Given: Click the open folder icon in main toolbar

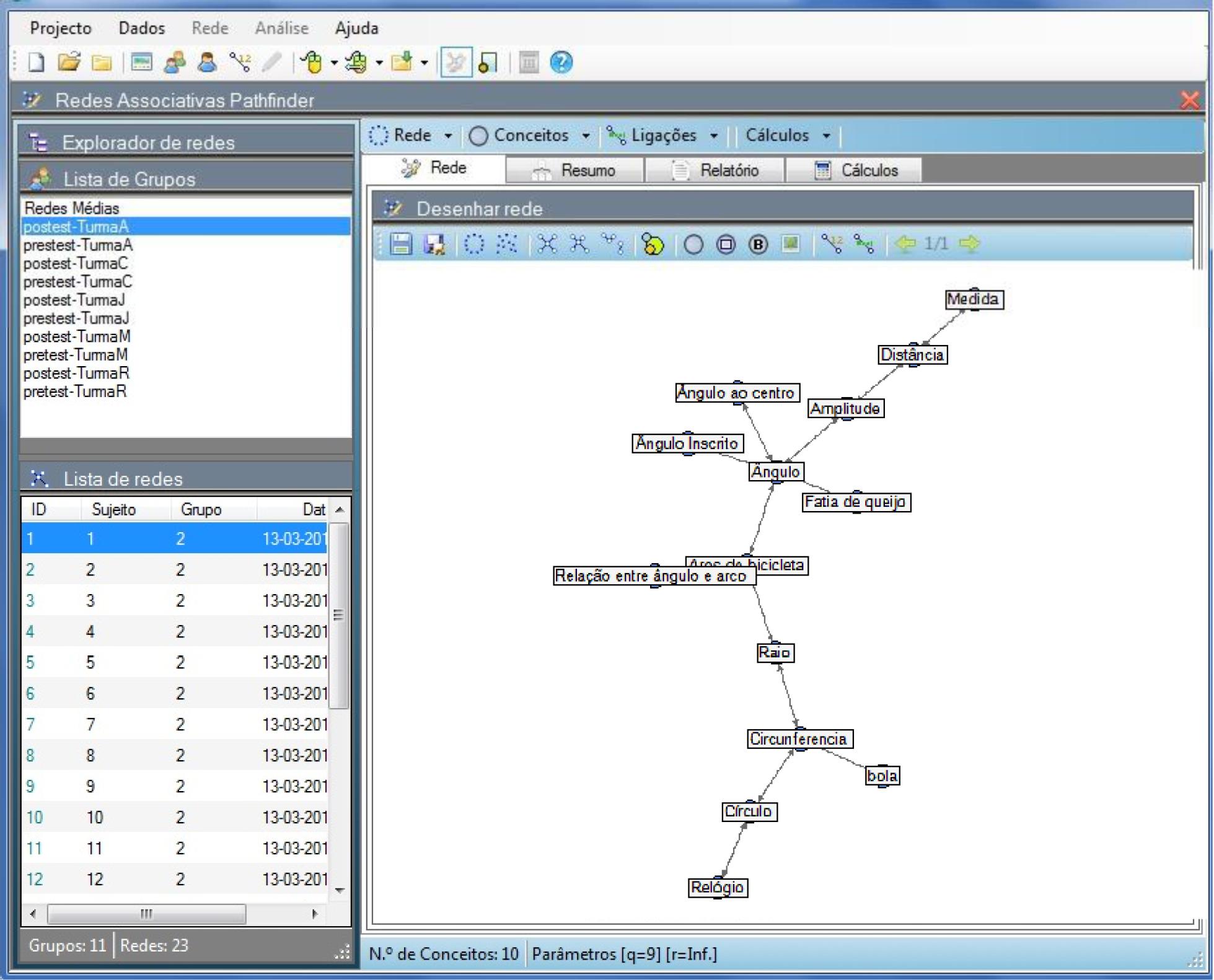Looking at the screenshot, I should click(x=69, y=63).
